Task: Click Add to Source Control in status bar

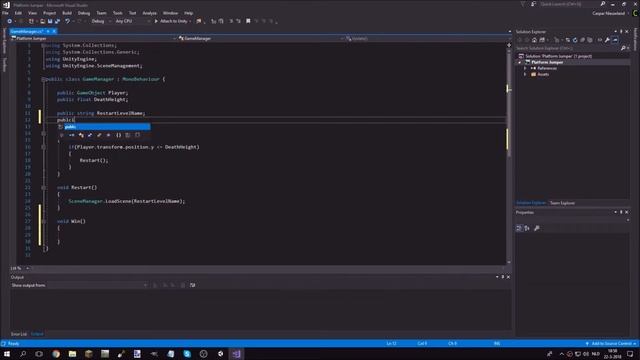Action: click(x=611, y=344)
